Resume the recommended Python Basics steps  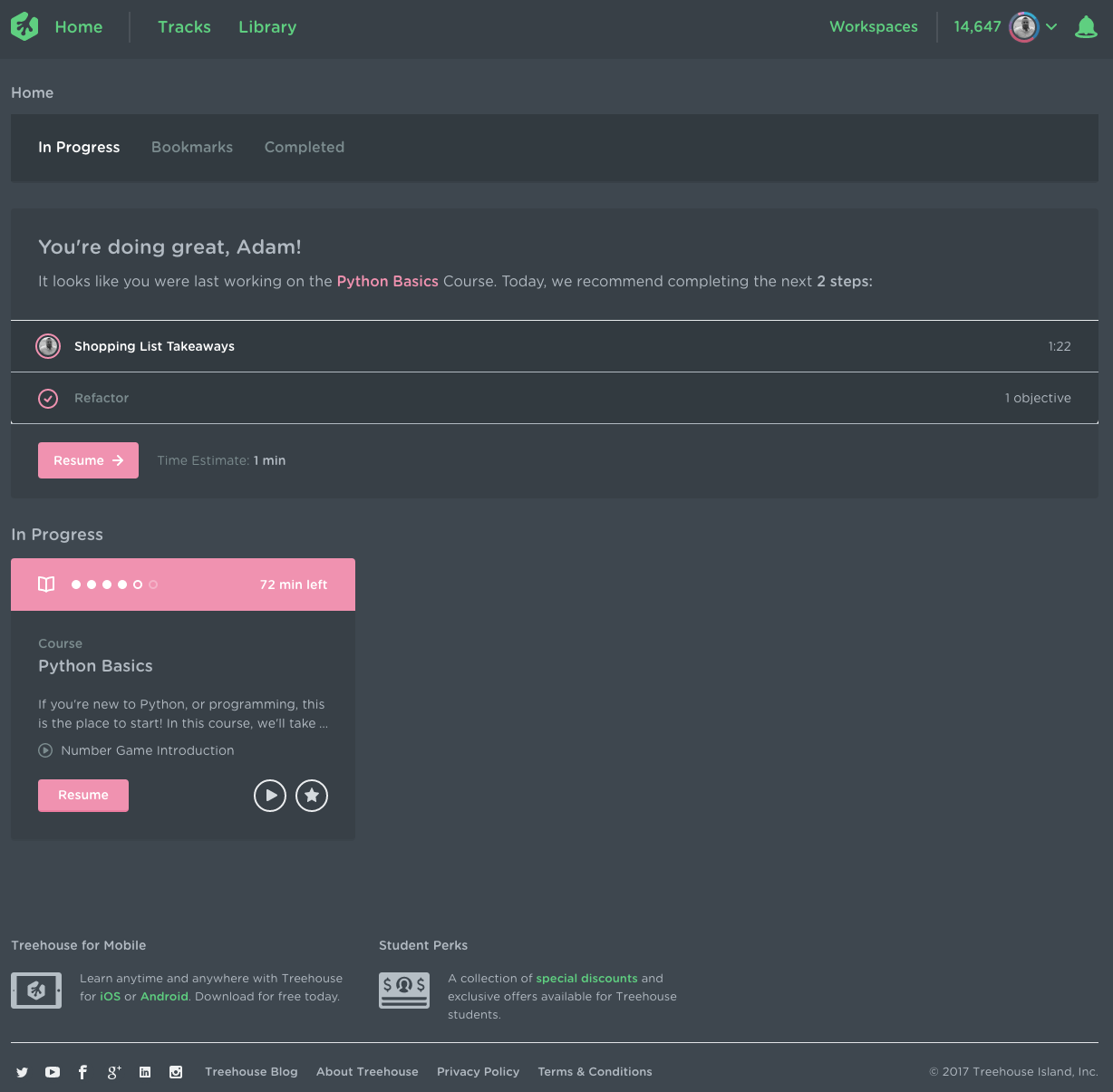coord(88,460)
